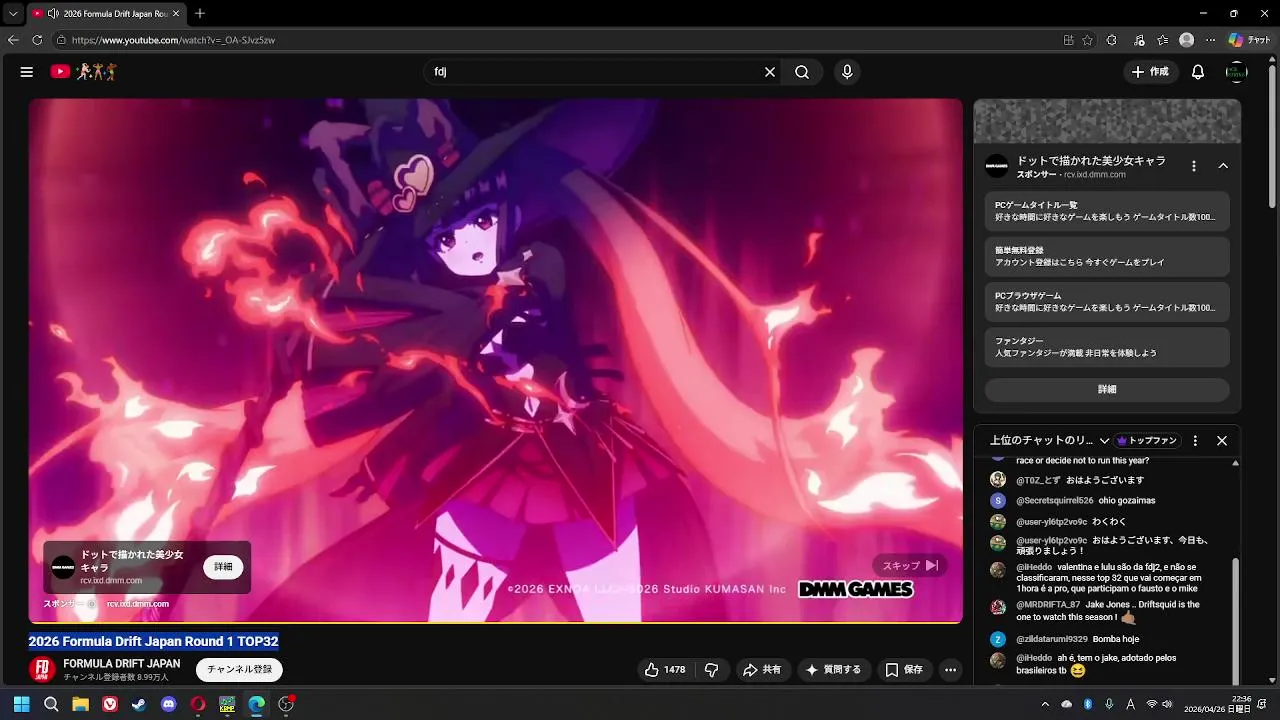The image size is (1280, 720).
Task: Open the ファンタジー ad link
Action: pyautogui.click(x=1107, y=347)
